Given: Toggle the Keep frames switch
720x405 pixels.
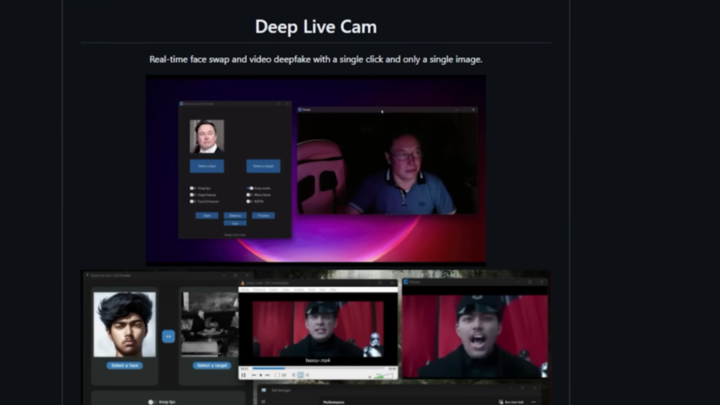Looking at the screenshot, I should point(192,195).
